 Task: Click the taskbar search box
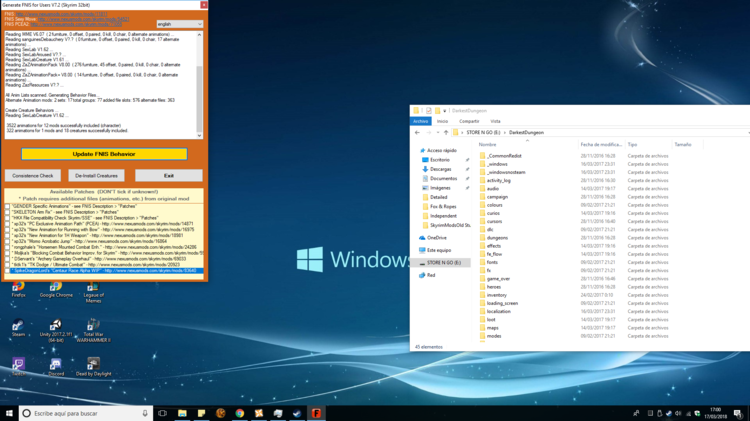tap(86, 413)
